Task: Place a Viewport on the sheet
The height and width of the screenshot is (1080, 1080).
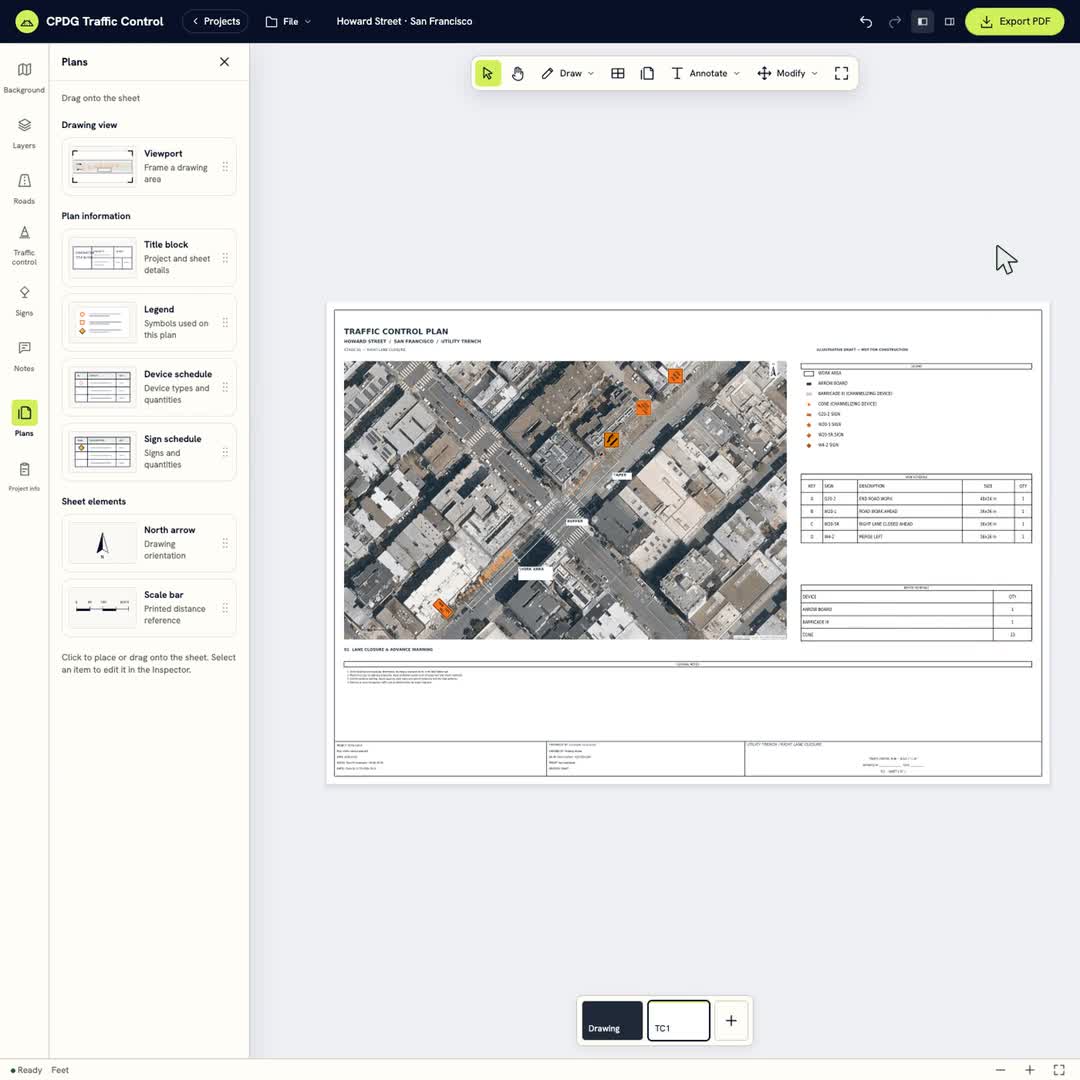Action: (x=149, y=167)
